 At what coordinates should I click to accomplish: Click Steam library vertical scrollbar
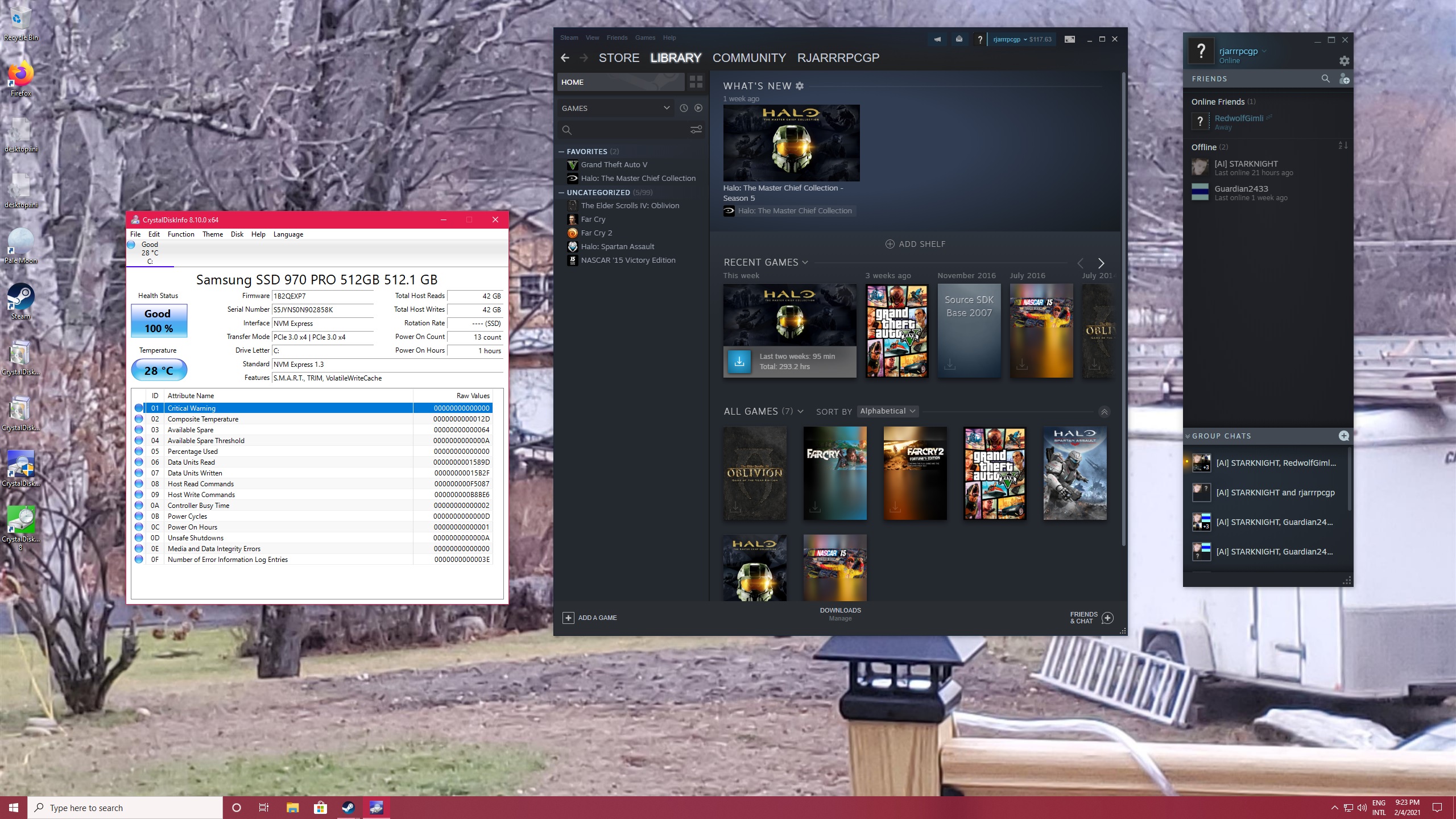[1123, 310]
